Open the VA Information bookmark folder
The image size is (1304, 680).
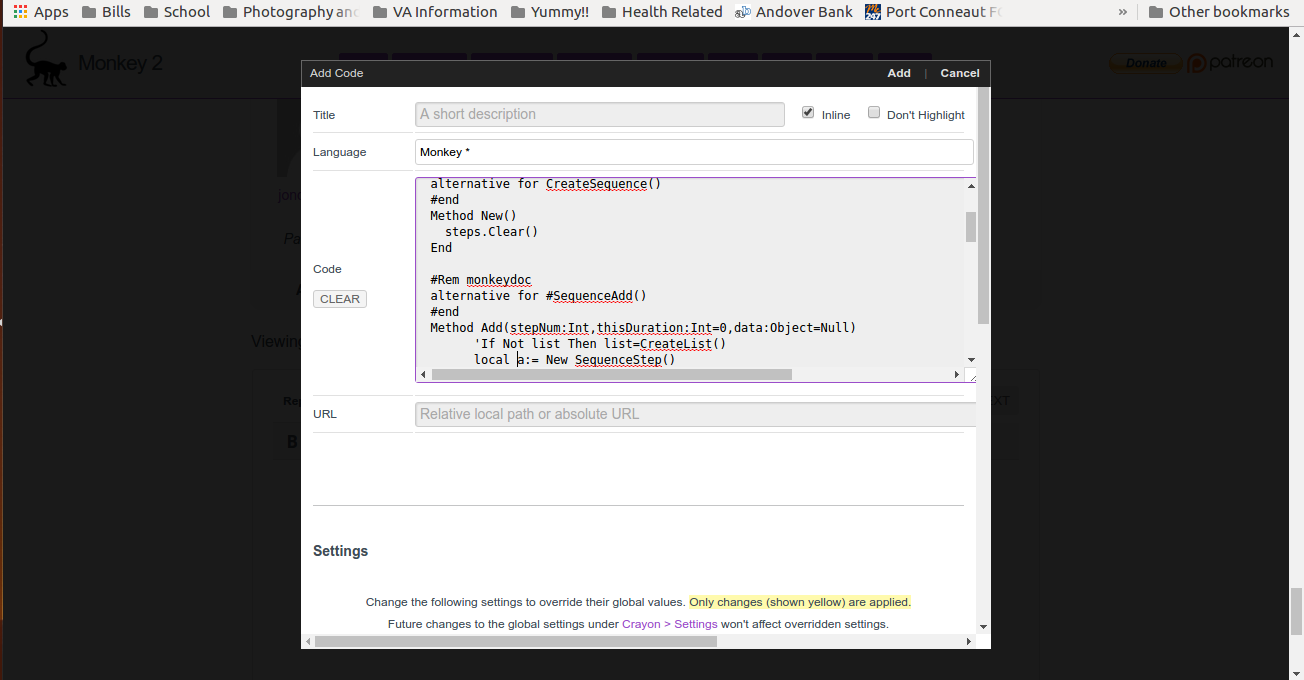434,12
